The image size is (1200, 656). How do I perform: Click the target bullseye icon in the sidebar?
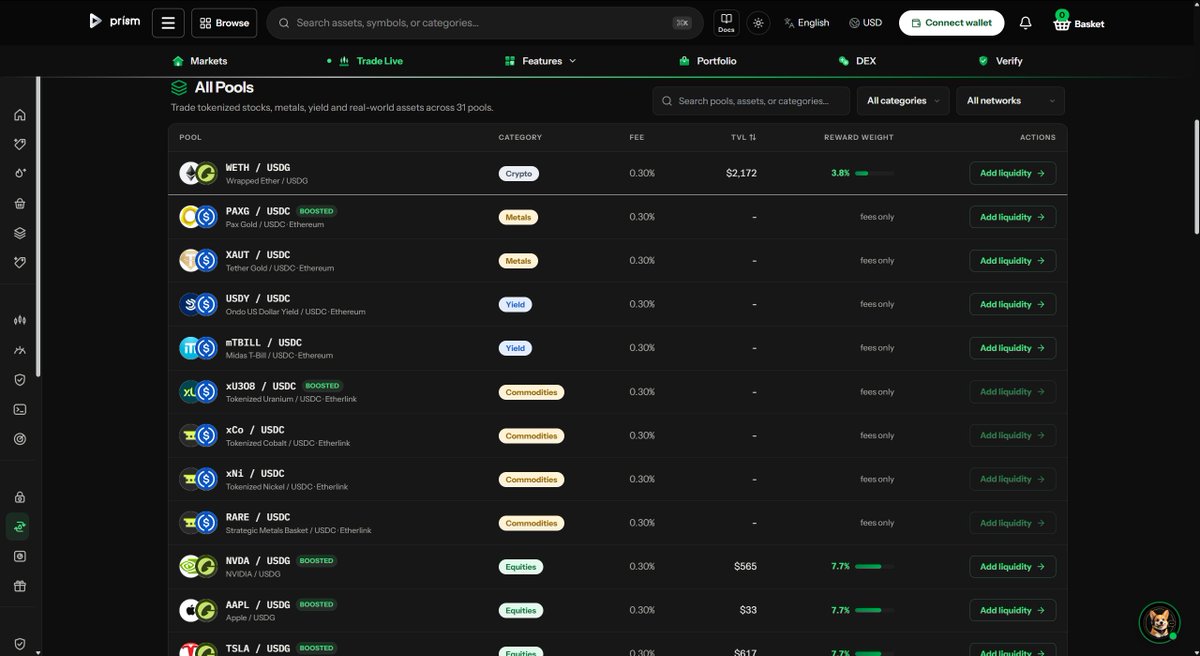pyautogui.click(x=19, y=438)
